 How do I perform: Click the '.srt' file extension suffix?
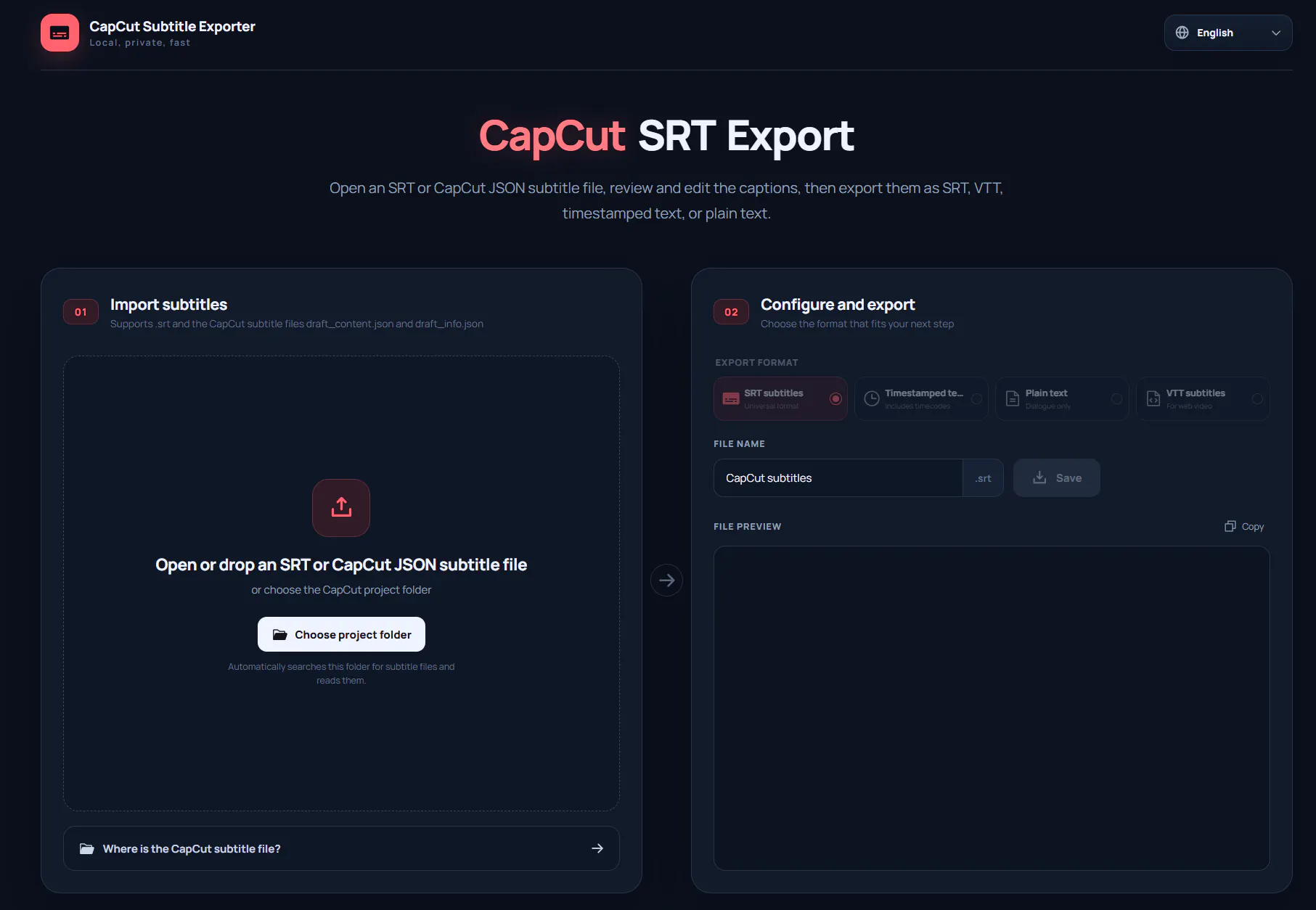click(984, 478)
